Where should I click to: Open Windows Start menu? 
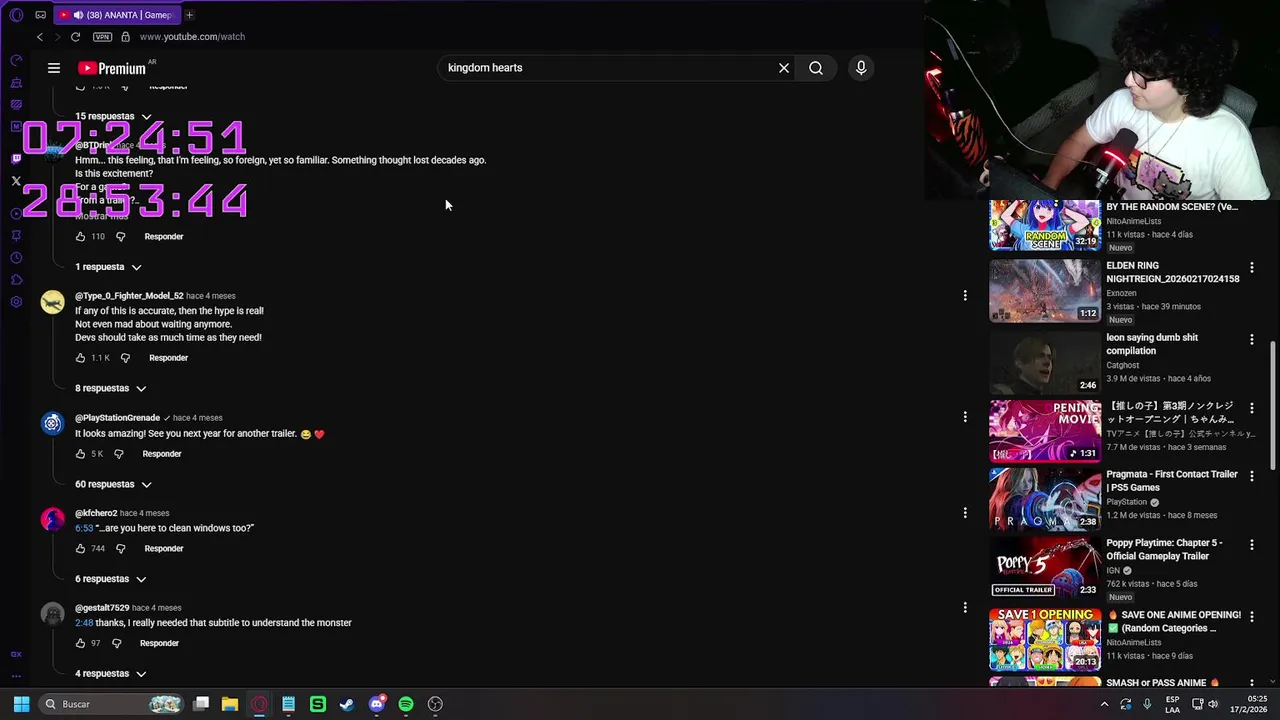click(x=21, y=704)
